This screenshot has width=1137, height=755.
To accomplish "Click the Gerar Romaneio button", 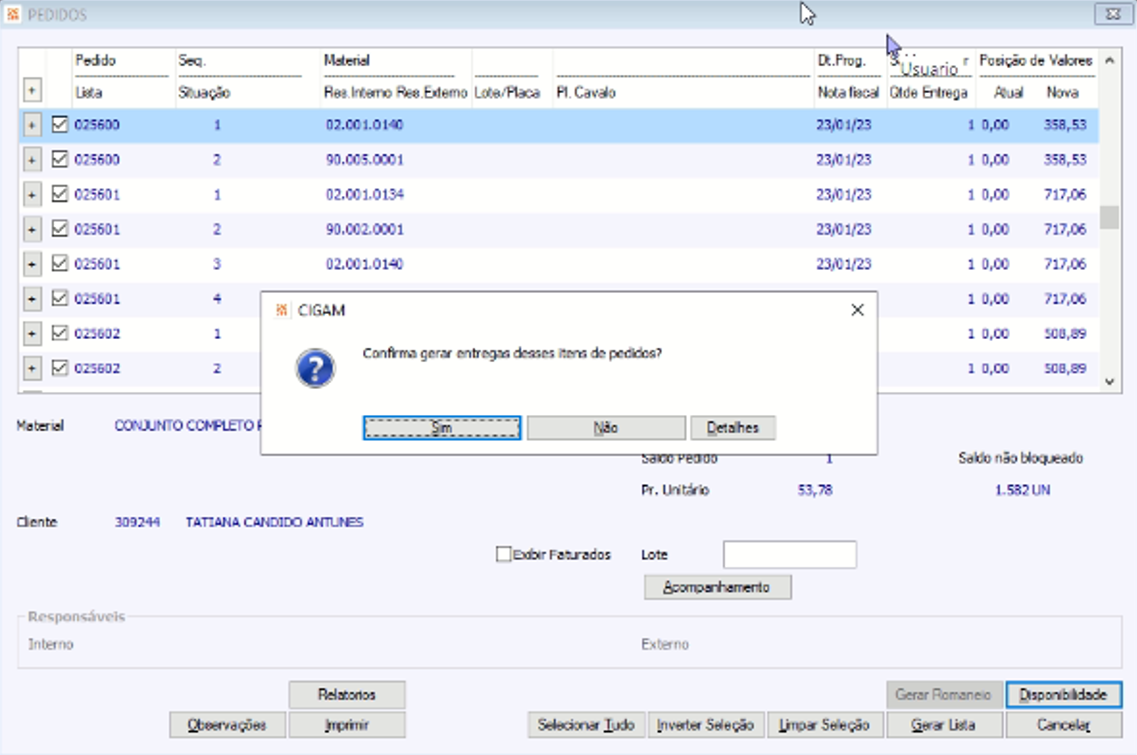I will pos(944,695).
